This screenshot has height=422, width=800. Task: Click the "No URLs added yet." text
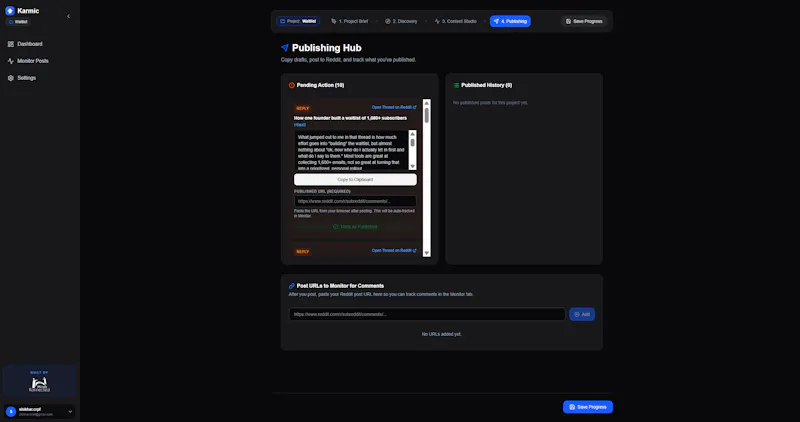coord(441,334)
